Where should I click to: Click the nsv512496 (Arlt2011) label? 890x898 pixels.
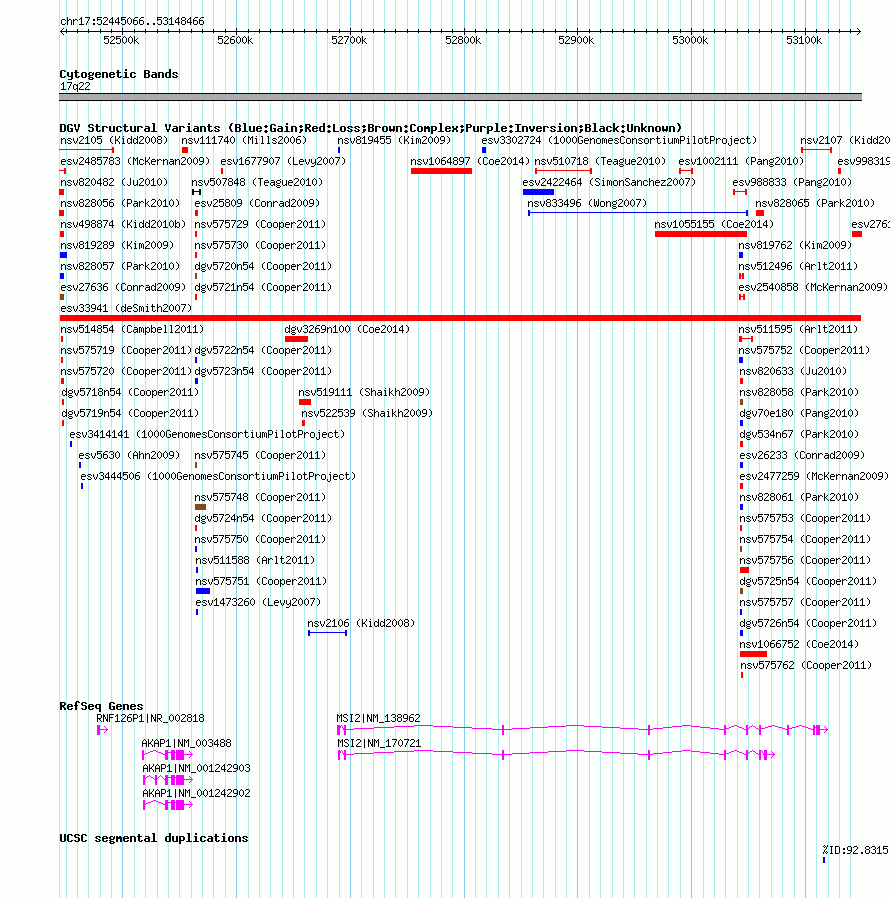tap(798, 266)
